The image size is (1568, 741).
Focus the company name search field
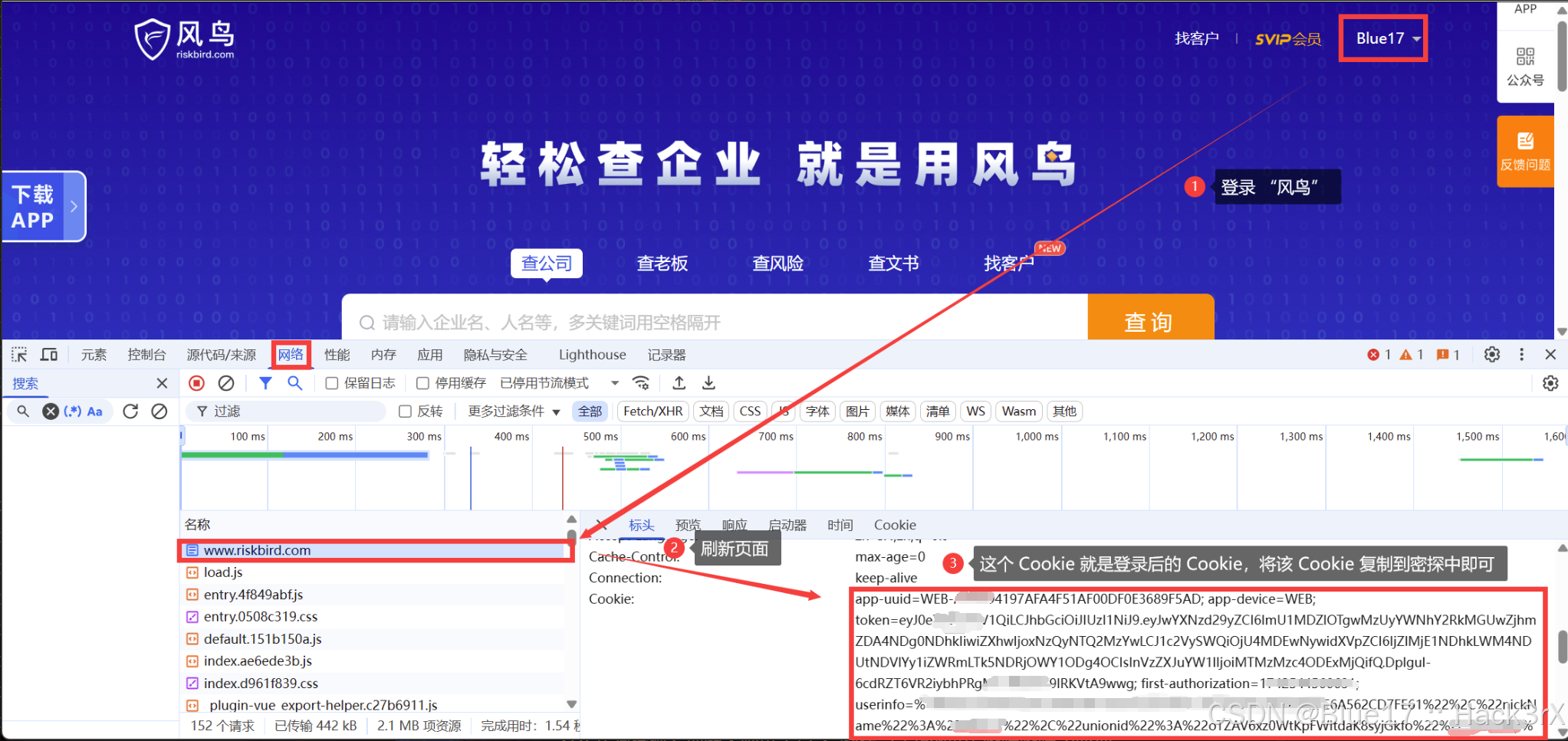pyautogui.click(x=714, y=318)
